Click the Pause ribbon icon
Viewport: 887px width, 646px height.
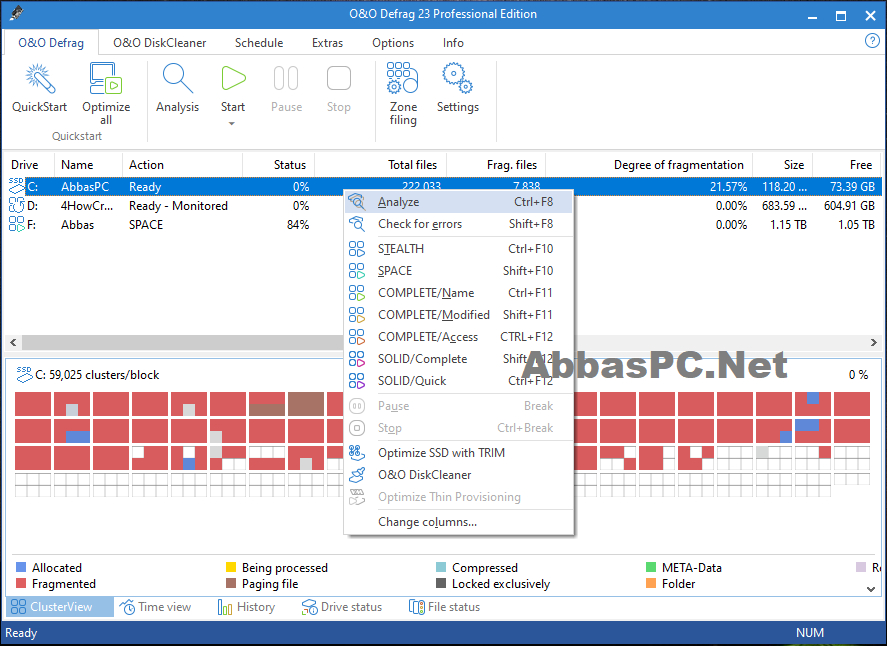tap(286, 78)
